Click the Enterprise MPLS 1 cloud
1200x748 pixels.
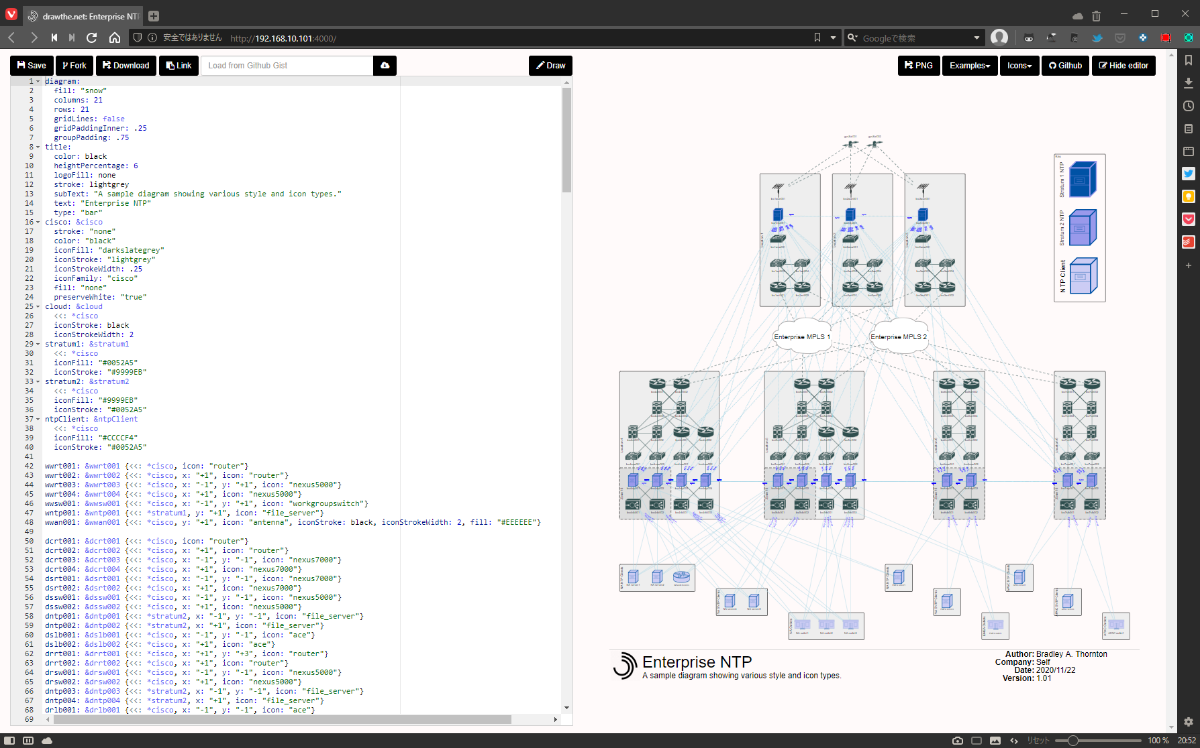(x=802, y=337)
